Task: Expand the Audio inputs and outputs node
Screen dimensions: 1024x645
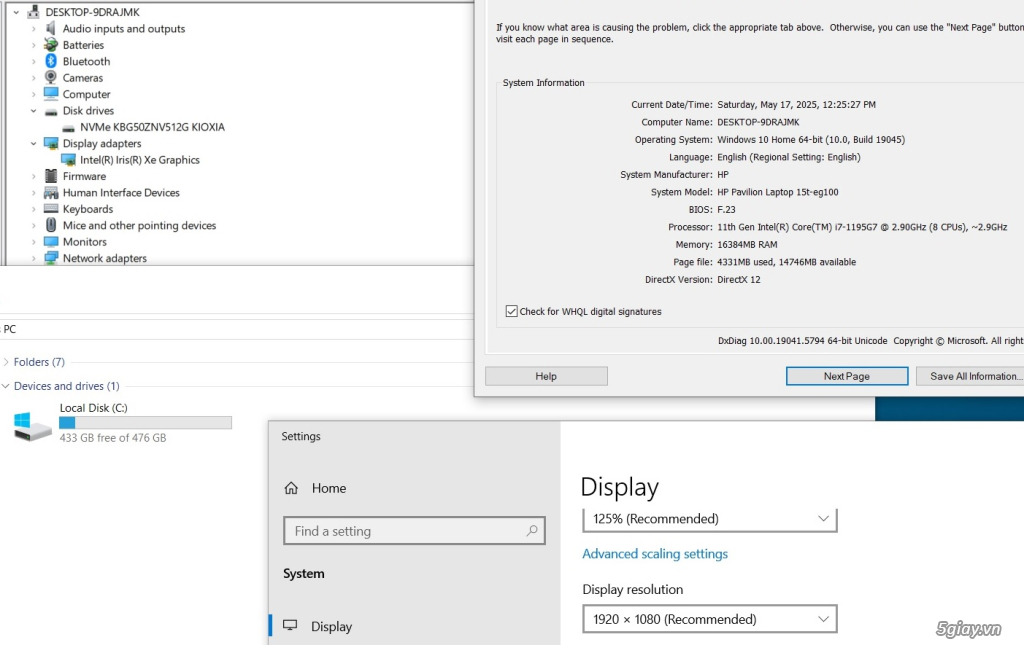Action: click(33, 29)
